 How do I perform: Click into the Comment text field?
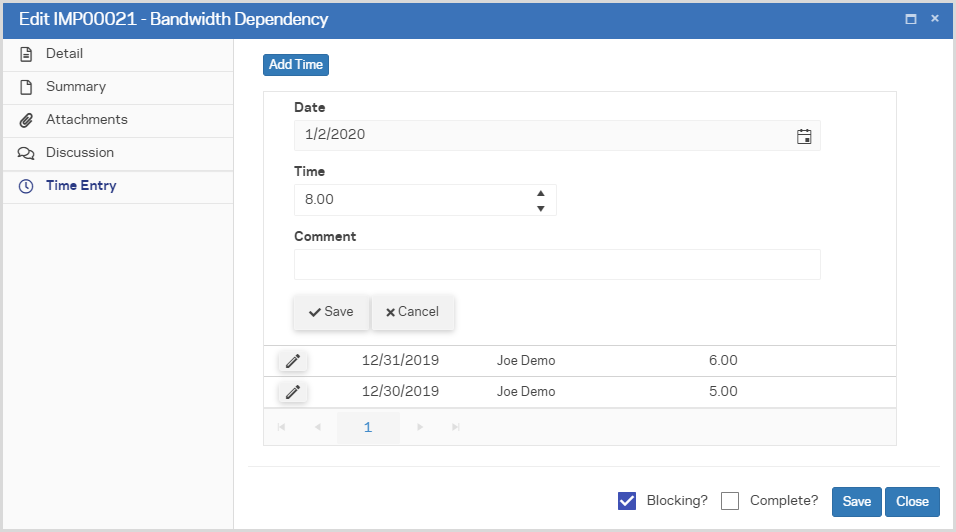click(x=556, y=265)
